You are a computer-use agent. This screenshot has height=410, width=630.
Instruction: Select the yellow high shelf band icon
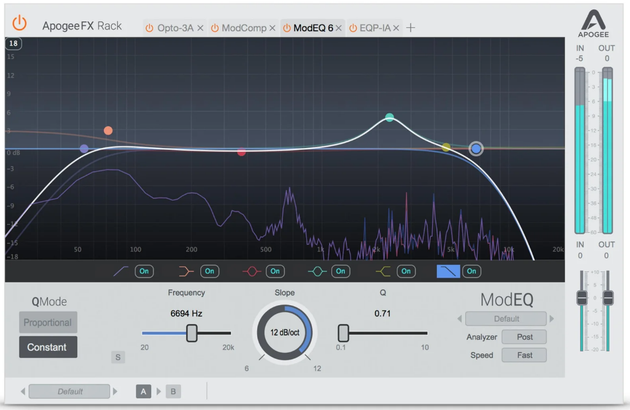click(x=383, y=271)
